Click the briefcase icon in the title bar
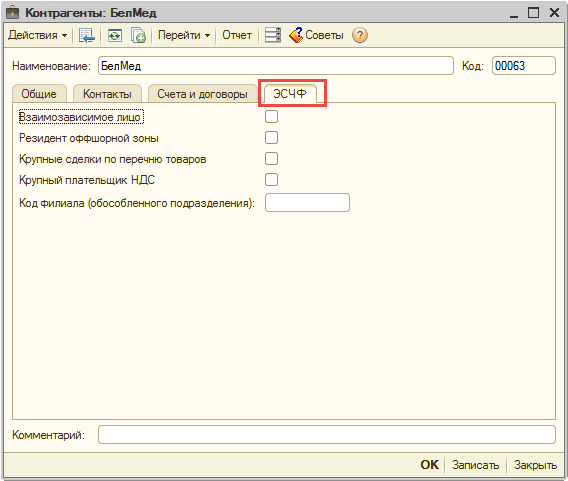Image resolution: width=568 pixels, height=481 pixels. click(13, 13)
